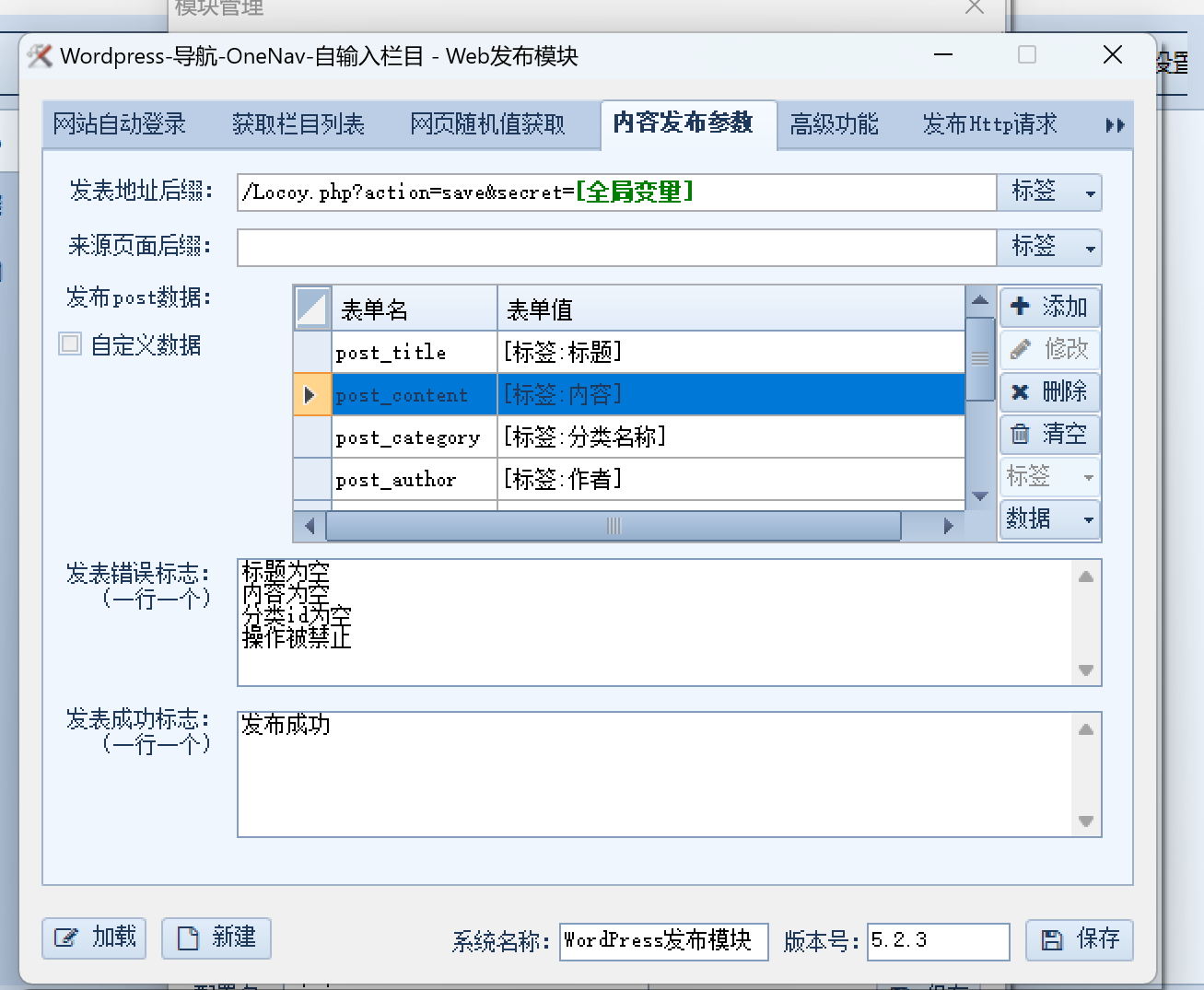Viewport: 1204px width, 990px height.
Task: Click the 版本号 field showing 5.2.3
Action: (x=939, y=941)
